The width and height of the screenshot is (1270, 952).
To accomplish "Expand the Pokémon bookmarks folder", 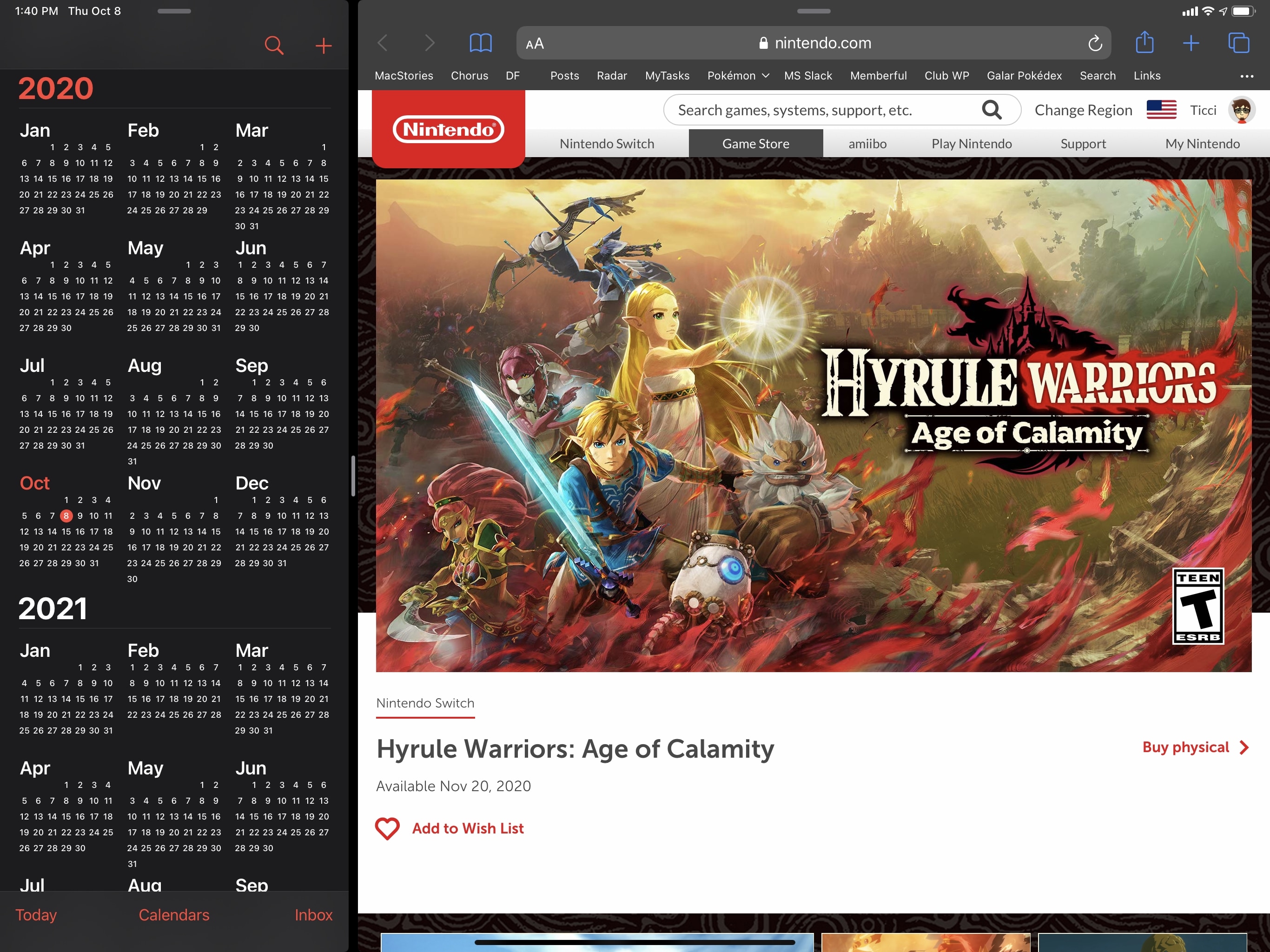I will (738, 76).
